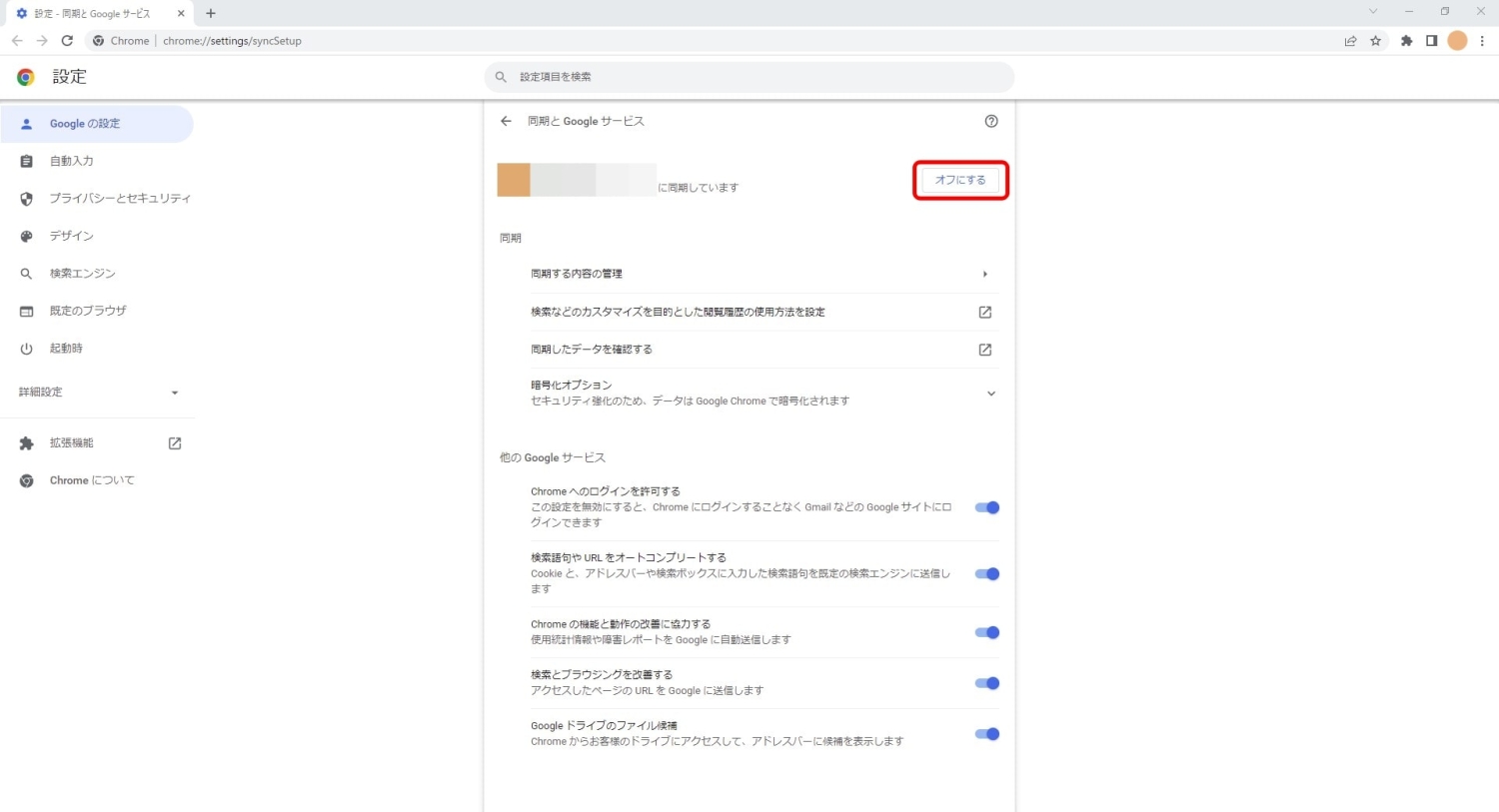Click the help question mark icon
Image resolution: width=1499 pixels, height=812 pixels.
(991, 121)
